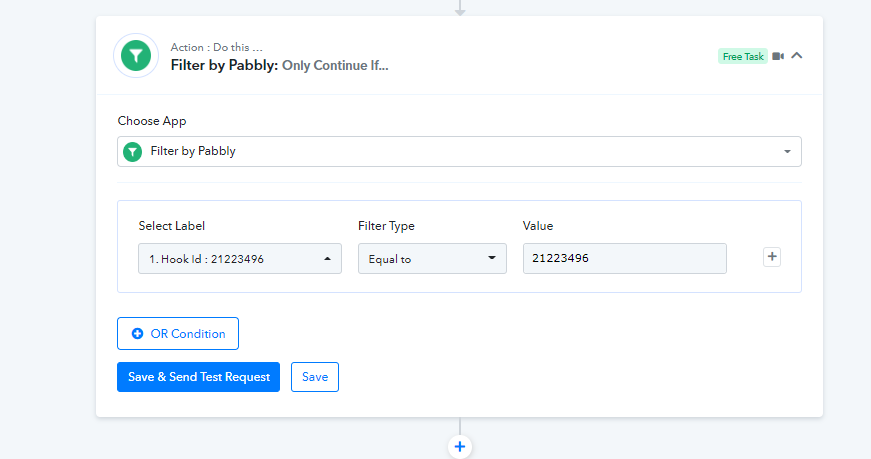This screenshot has width=871, height=459.
Task: Click the Only Continue If... event text
Action: pyautogui.click(x=335, y=66)
